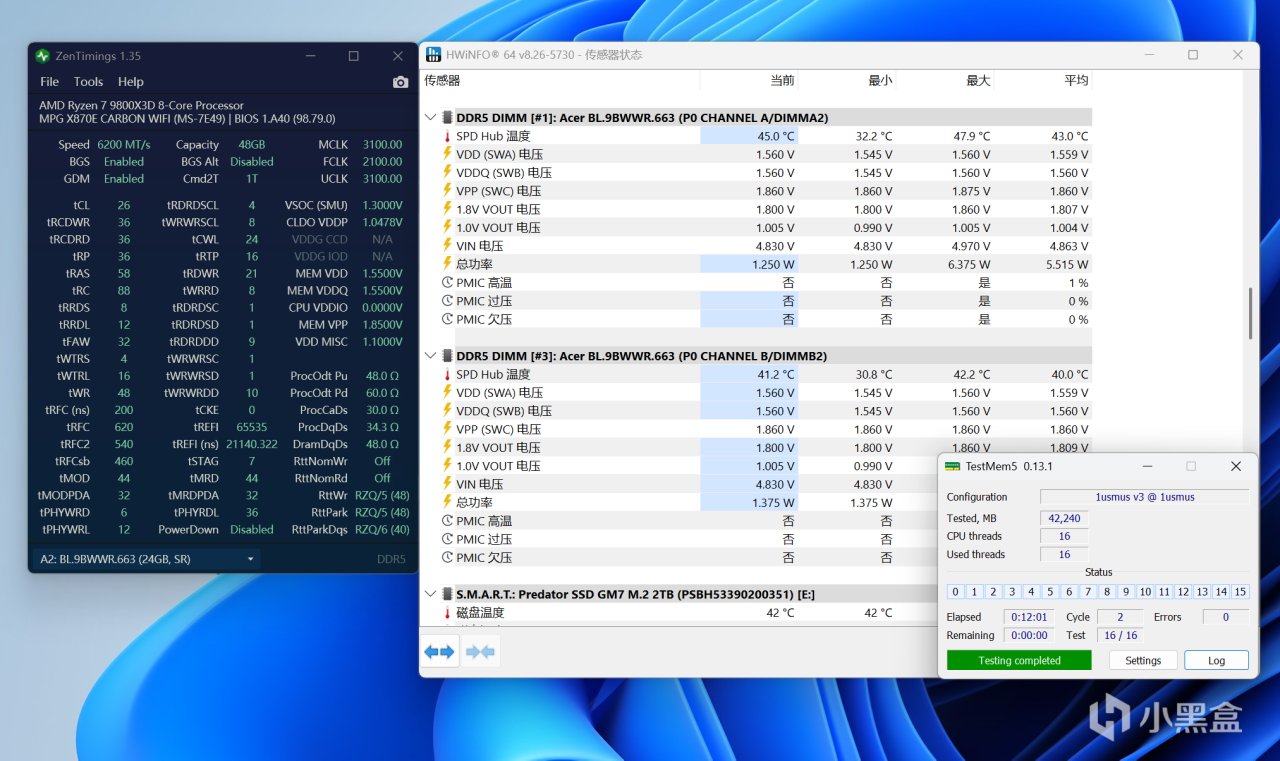Viewport: 1280px width, 761px height.
Task: Click the Settings button in TestMem5
Action: tap(1142, 660)
